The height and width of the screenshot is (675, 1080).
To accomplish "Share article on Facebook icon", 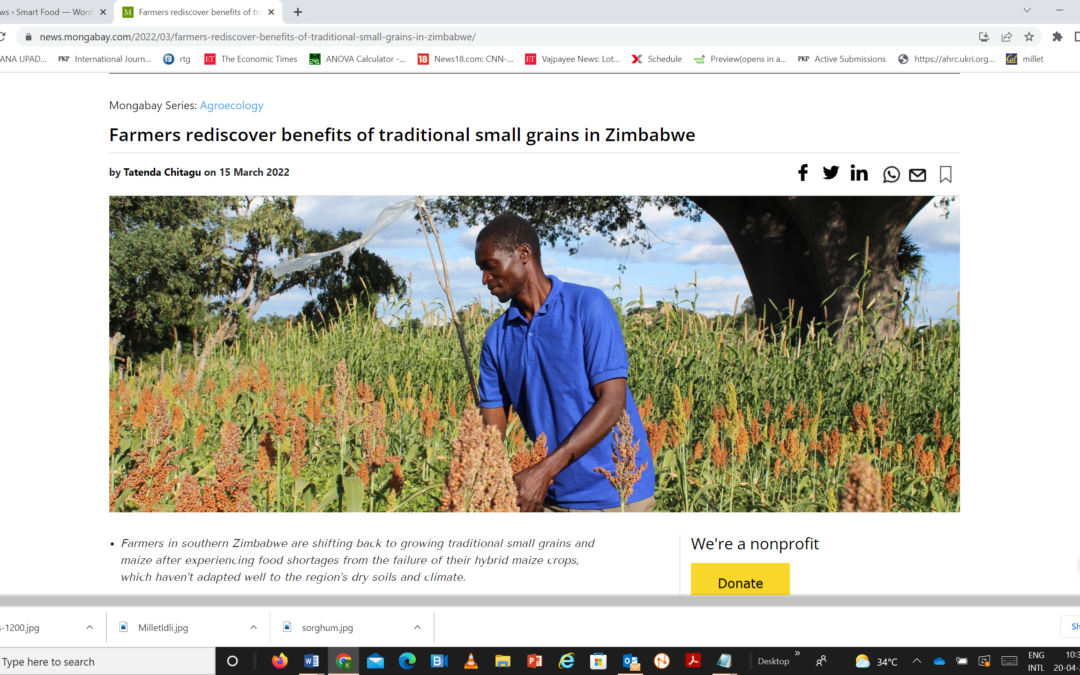I will tap(802, 173).
